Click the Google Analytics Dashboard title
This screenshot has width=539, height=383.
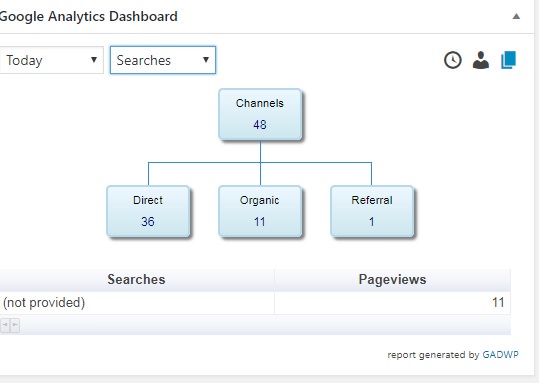[88, 17]
